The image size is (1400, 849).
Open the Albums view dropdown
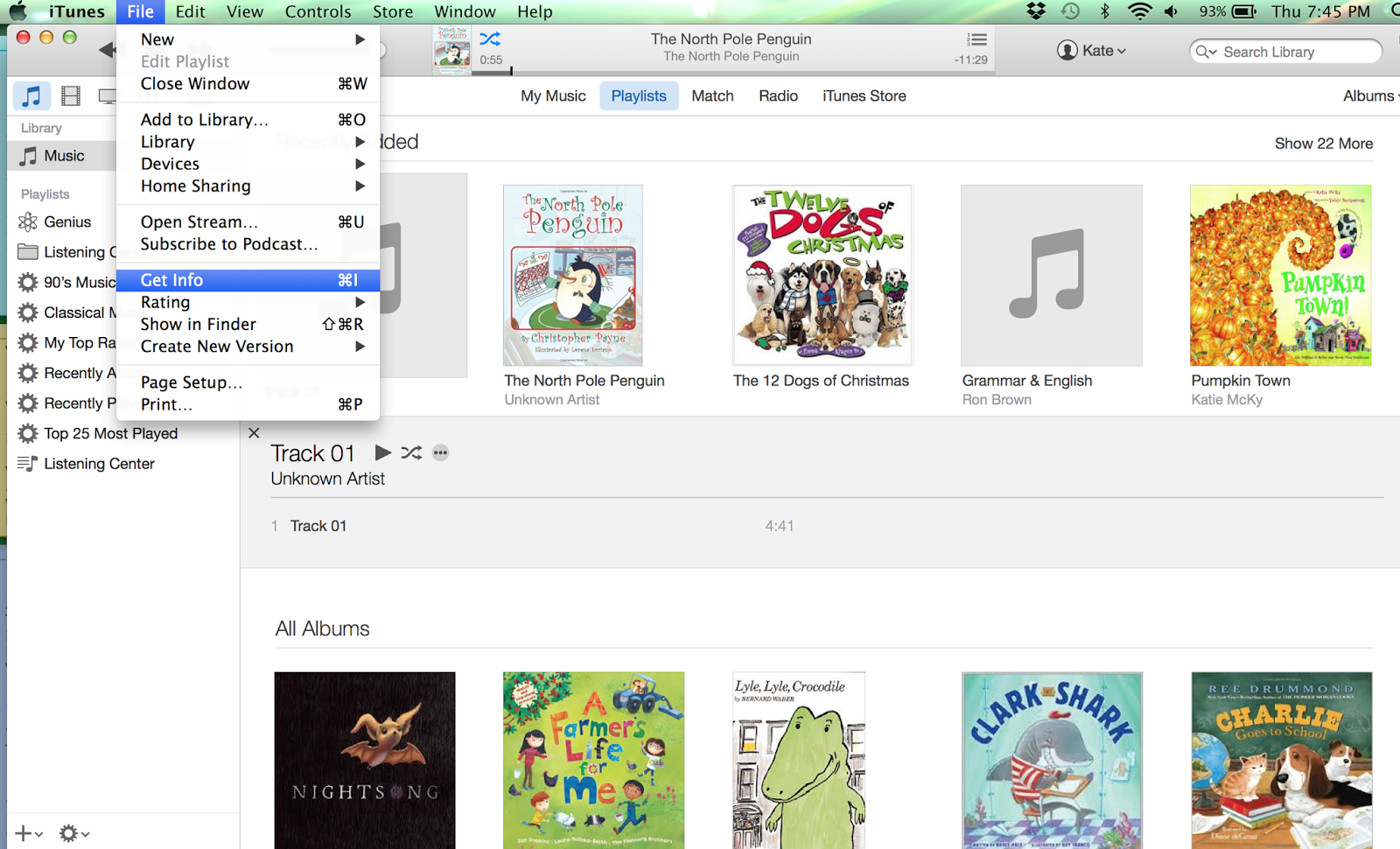click(1371, 96)
